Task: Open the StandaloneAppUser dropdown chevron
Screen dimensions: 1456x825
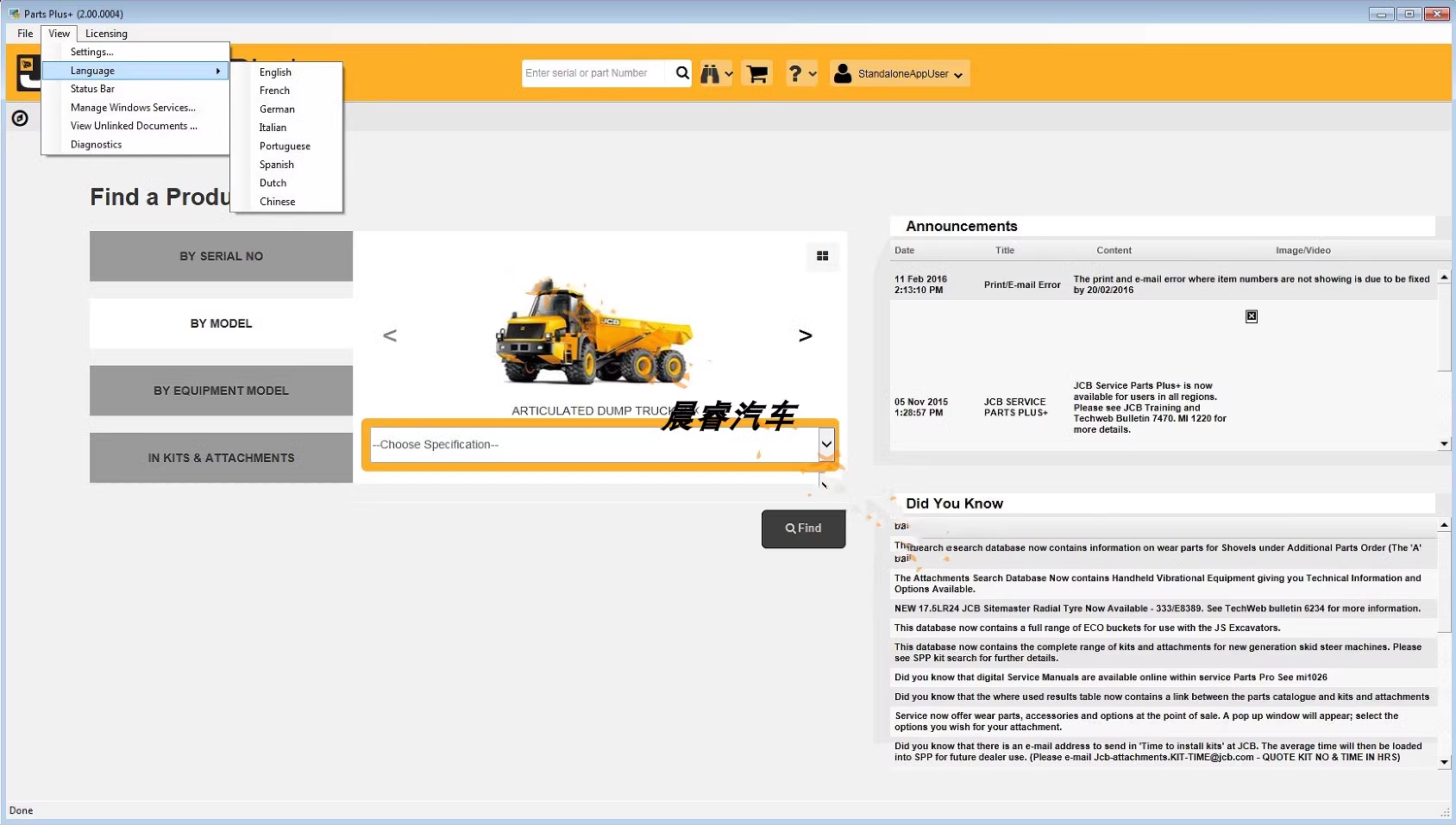Action: click(x=958, y=75)
